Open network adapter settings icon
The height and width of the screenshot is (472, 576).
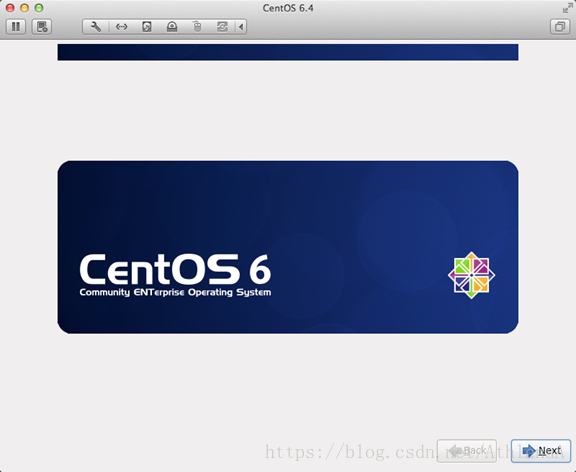(121, 27)
